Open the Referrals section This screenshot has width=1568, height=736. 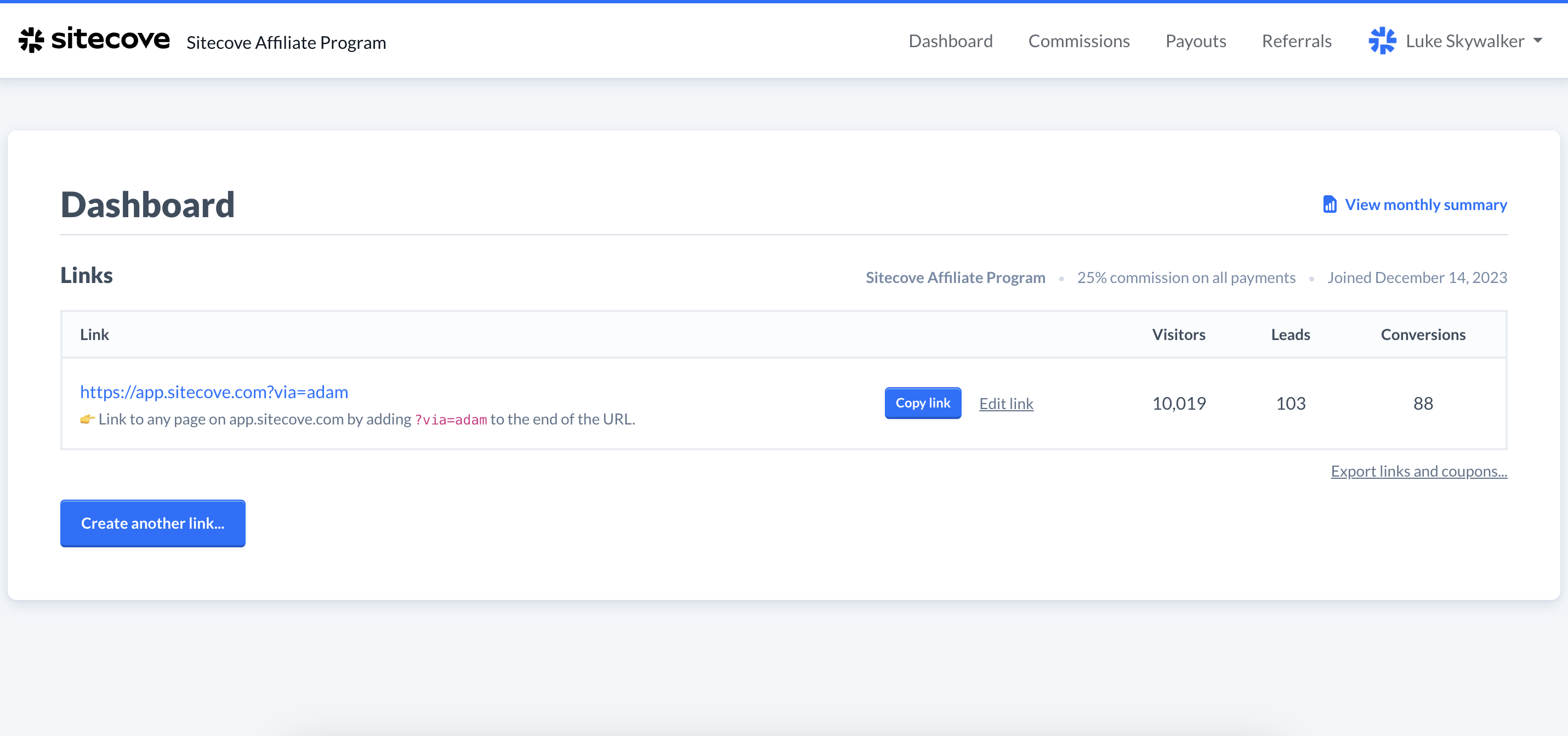click(x=1297, y=41)
